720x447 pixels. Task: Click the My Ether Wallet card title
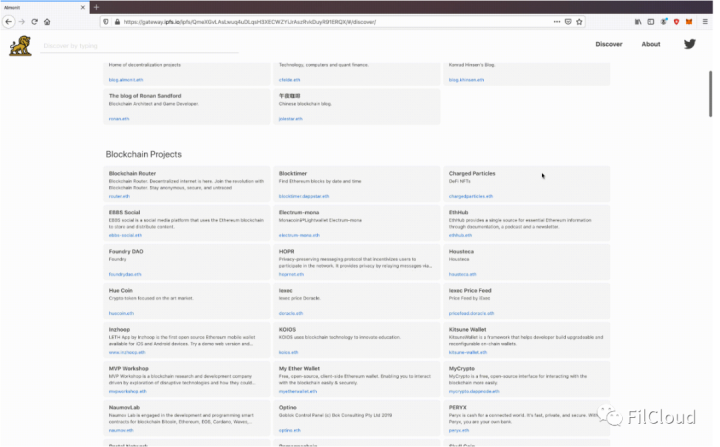coord(299,369)
